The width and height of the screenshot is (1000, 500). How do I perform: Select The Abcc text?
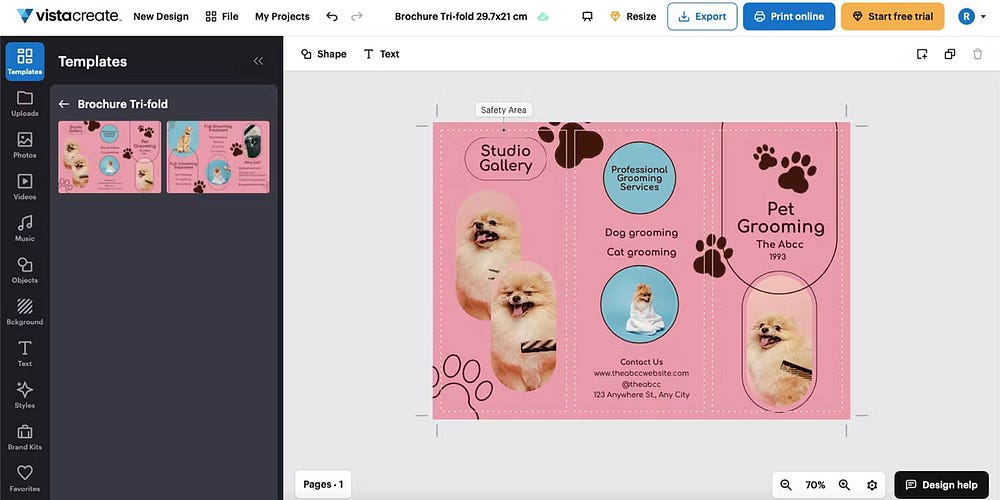tap(779, 244)
